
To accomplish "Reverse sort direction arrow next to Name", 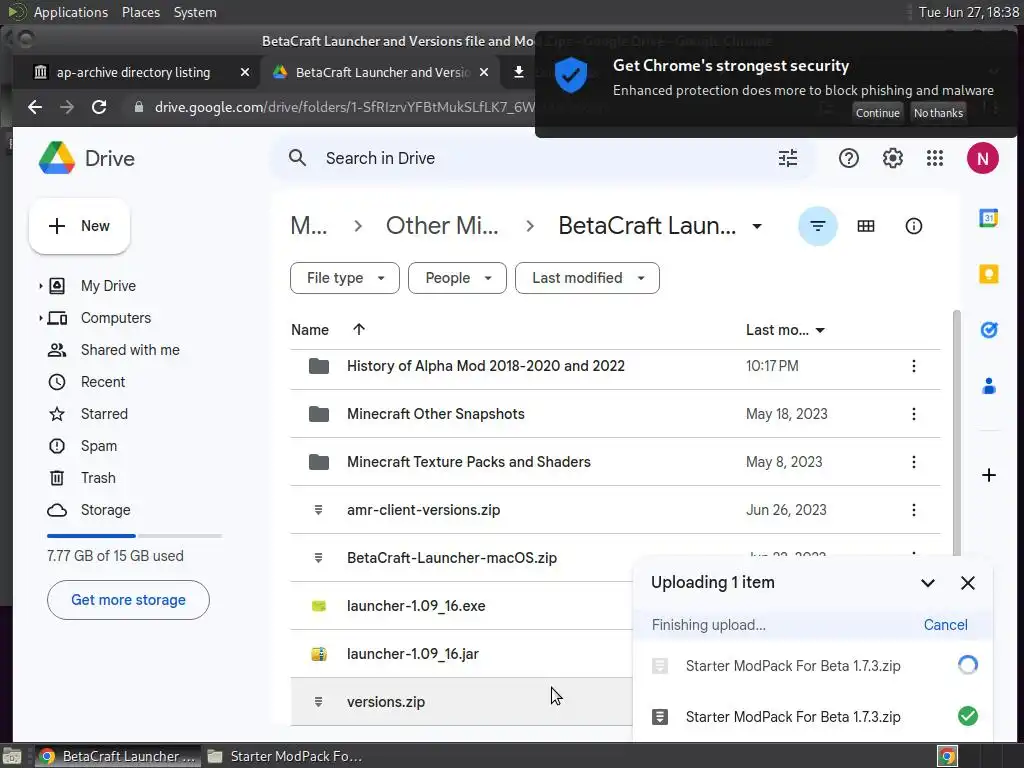I will pyautogui.click(x=359, y=329).
